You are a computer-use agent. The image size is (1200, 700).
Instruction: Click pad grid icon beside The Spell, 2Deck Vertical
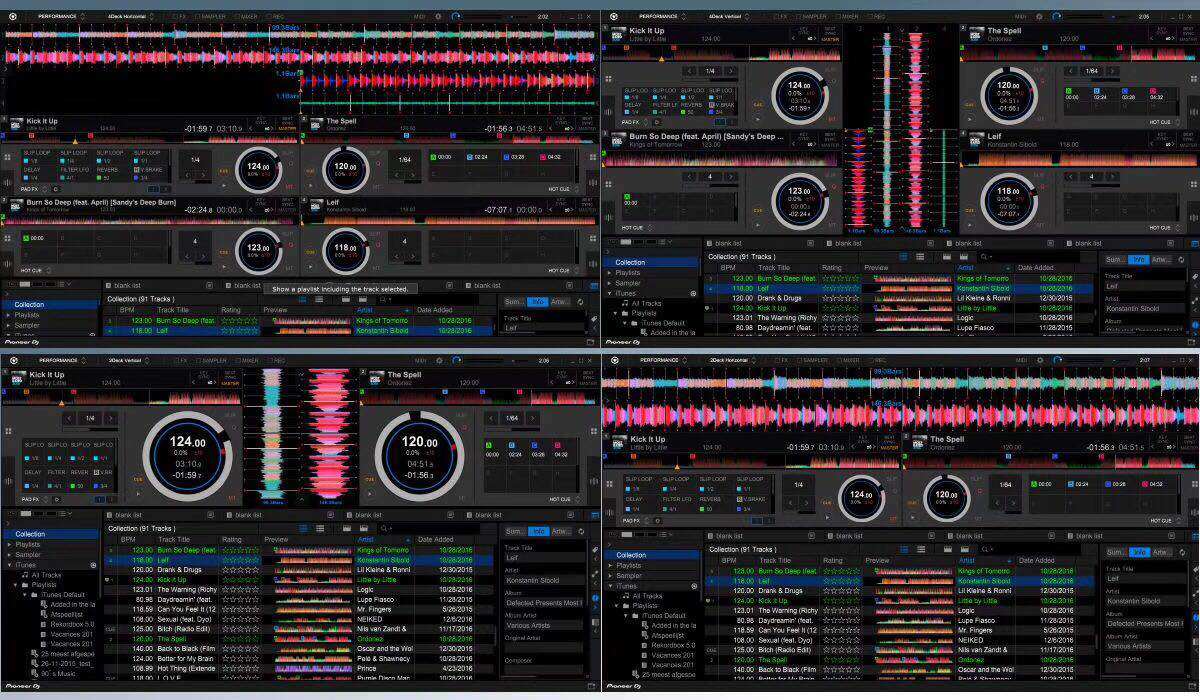(x=594, y=430)
